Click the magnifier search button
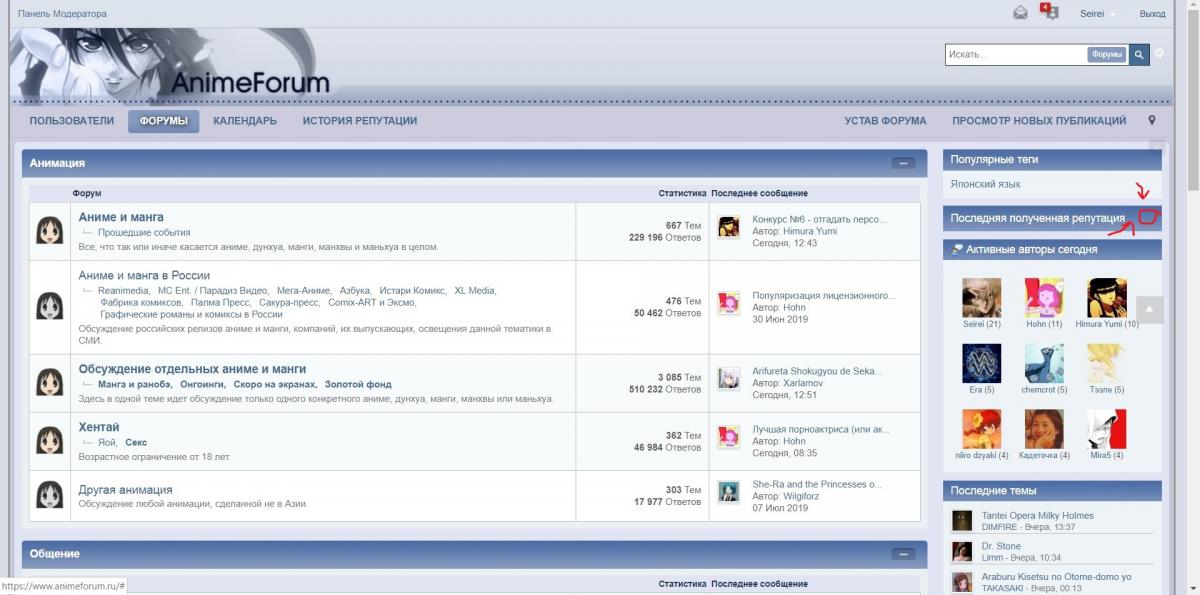 [x=1139, y=55]
